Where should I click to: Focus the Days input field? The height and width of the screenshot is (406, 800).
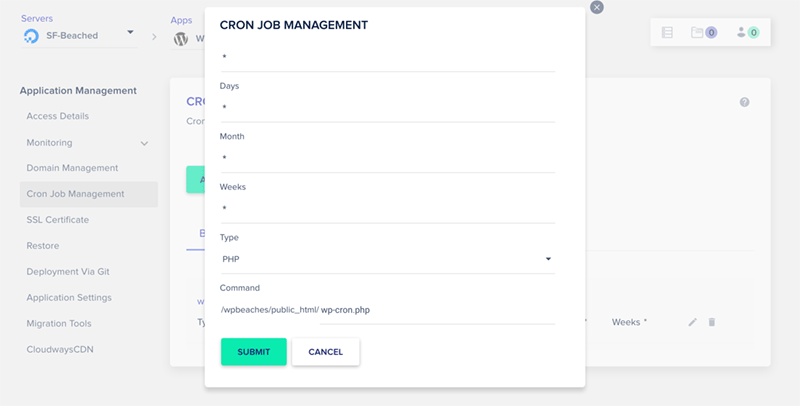(x=388, y=108)
